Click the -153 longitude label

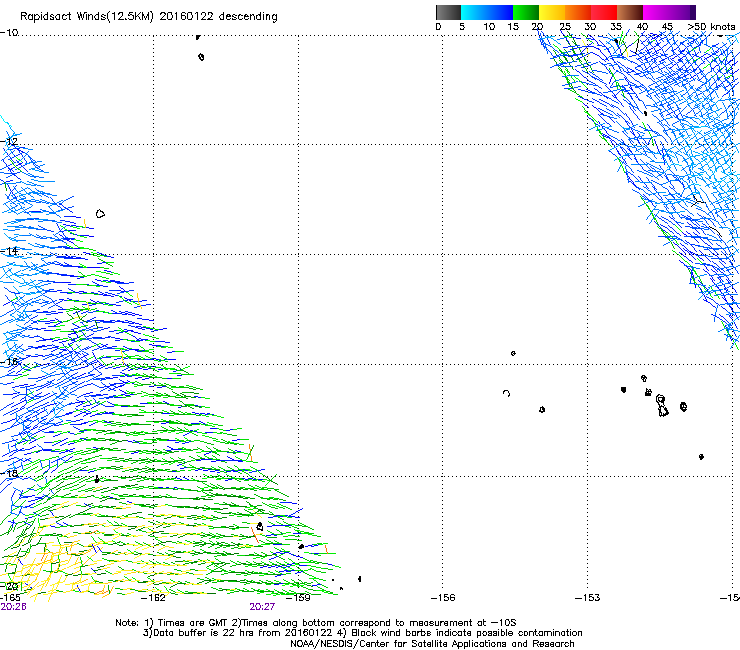click(x=588, y=598)
